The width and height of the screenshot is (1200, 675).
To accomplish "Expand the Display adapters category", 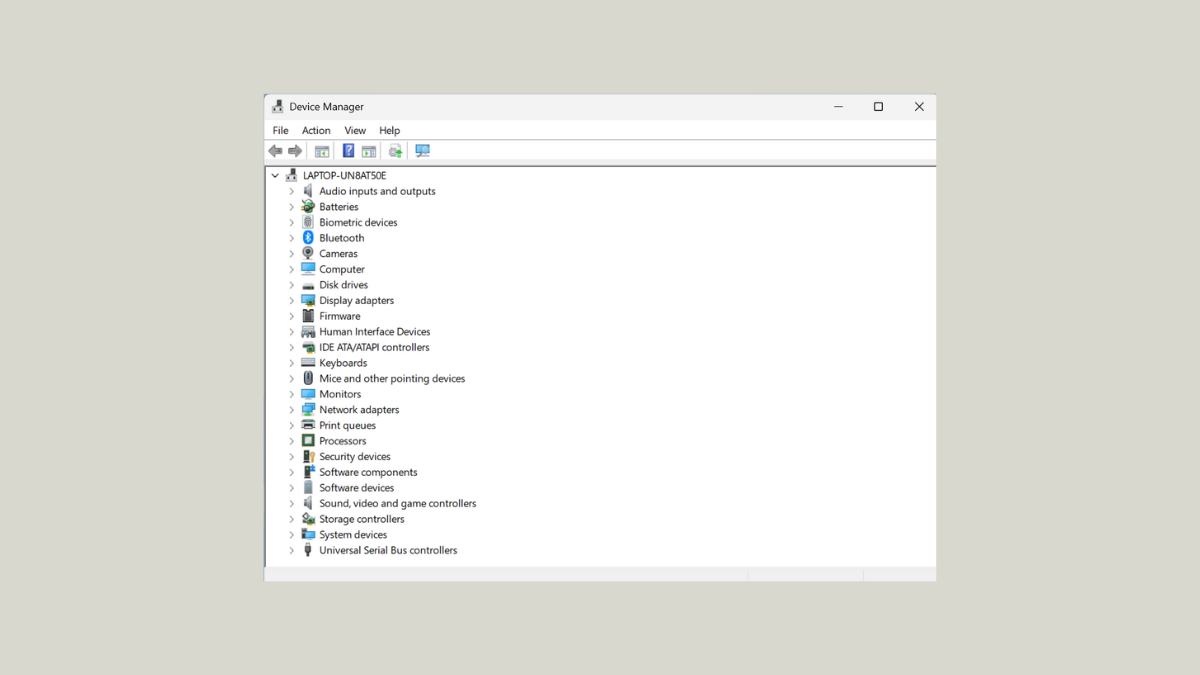I will 291,300.
